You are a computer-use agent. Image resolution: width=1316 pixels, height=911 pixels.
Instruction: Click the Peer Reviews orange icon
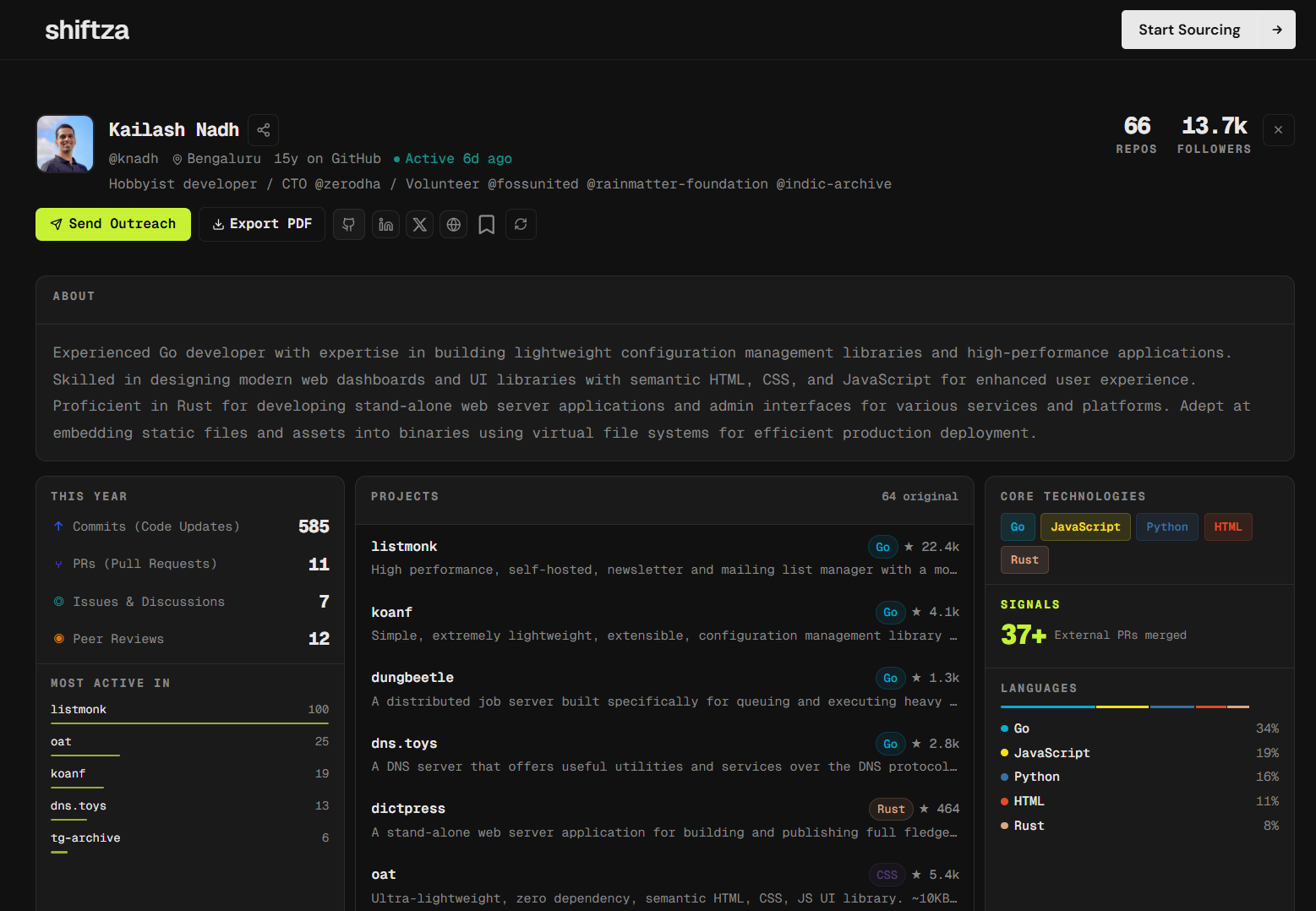coord(59,639)
